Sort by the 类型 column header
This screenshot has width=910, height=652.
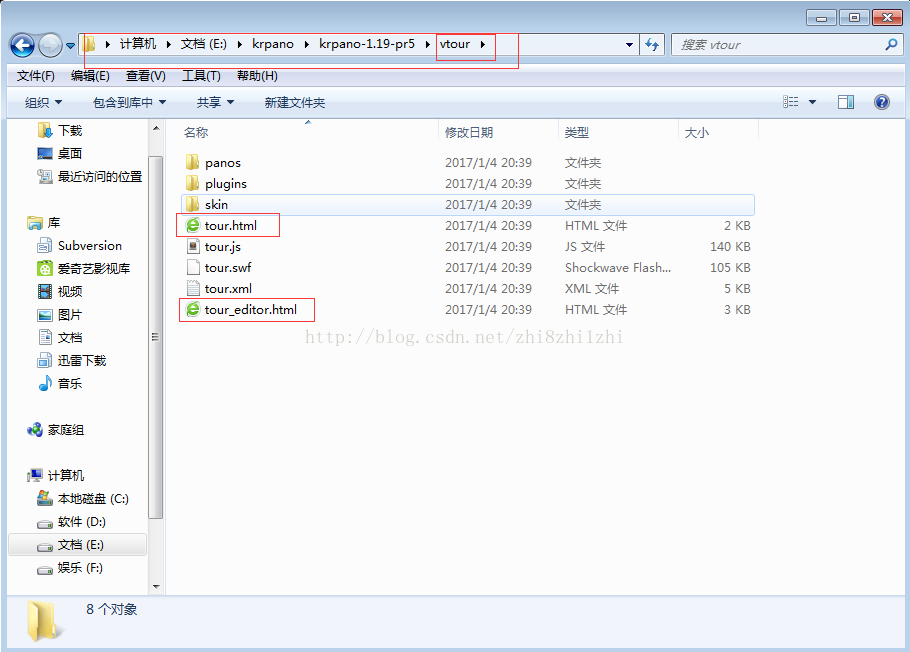click(x=577, y=132)
